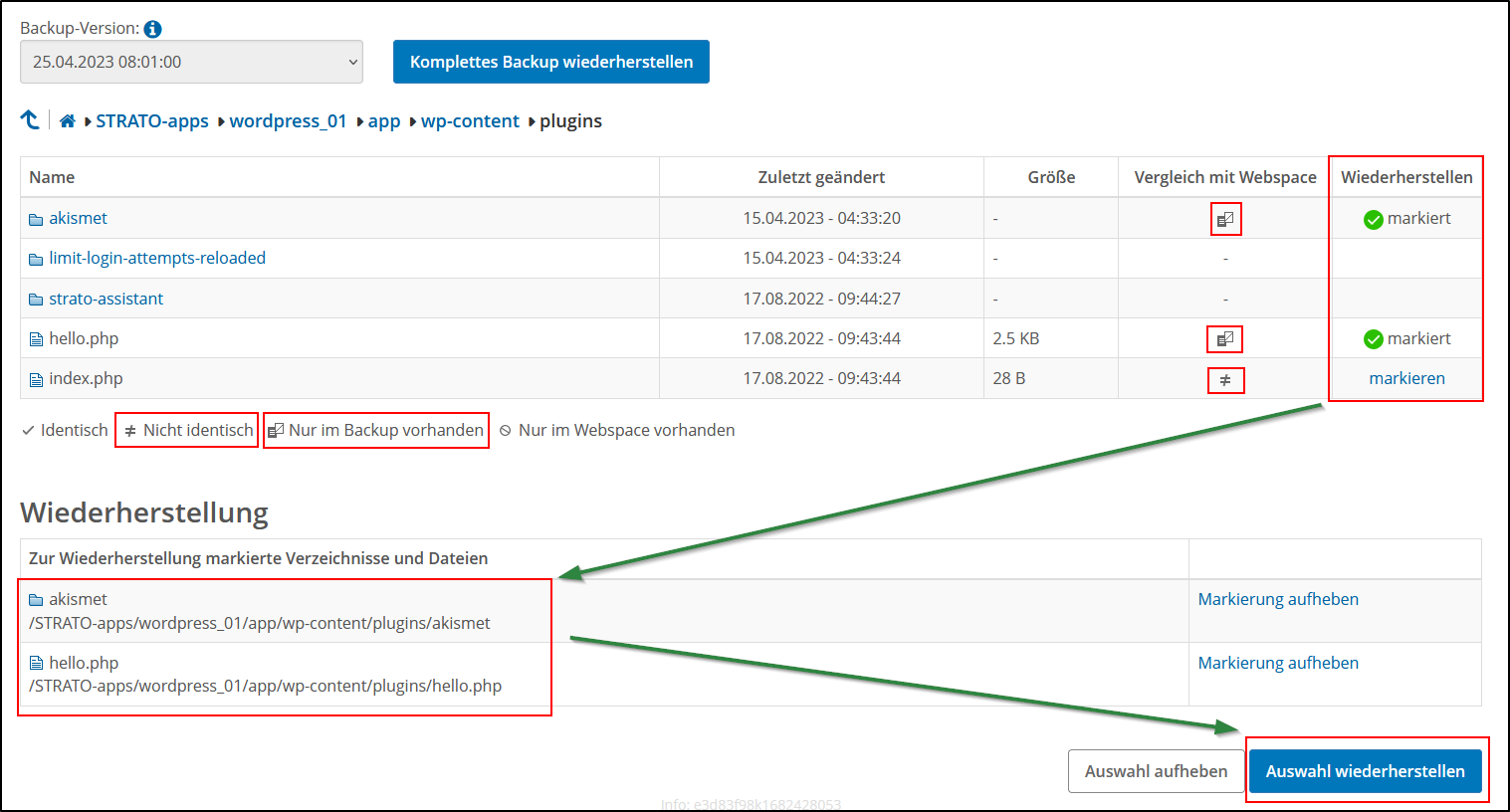Mark index.php for restore via 'markieren'
Image resolution: width=1510 pixels, height=812 pixels.
1406,378
